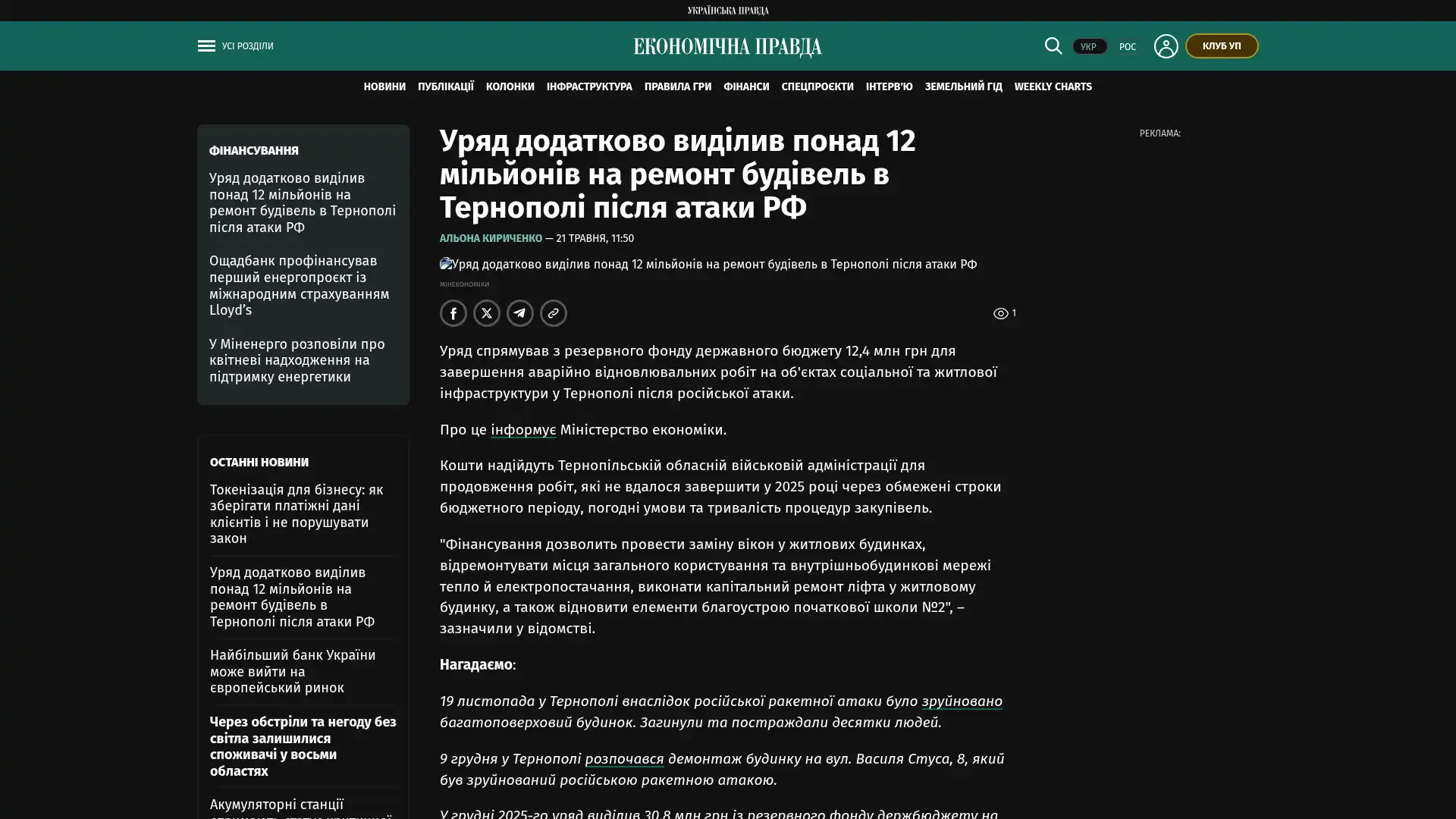This screenshot has width=1456, height=819.
Task: Go to the Фінанси section
Action: coord(746,87)
